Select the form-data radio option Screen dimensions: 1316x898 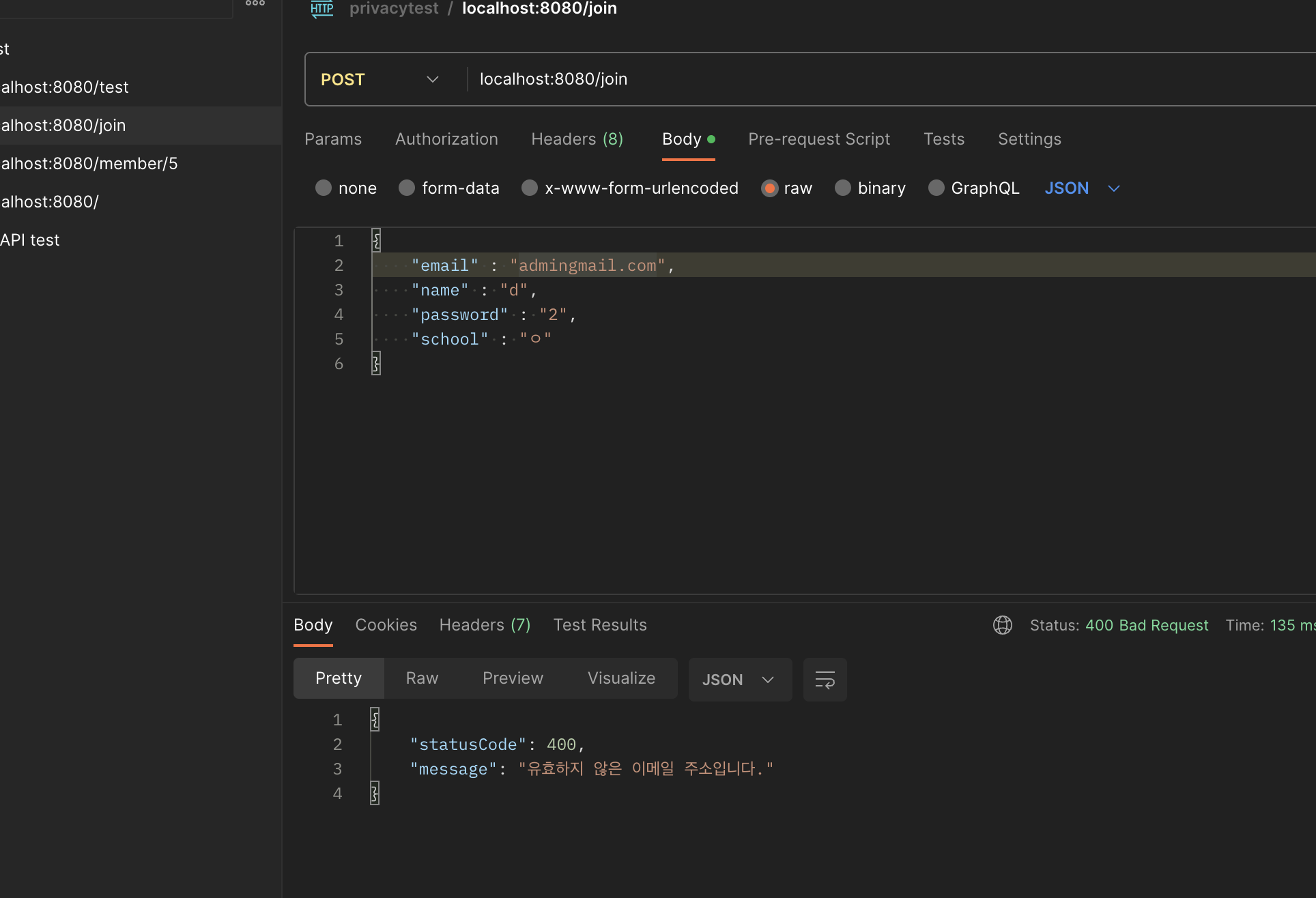[407, 188]
